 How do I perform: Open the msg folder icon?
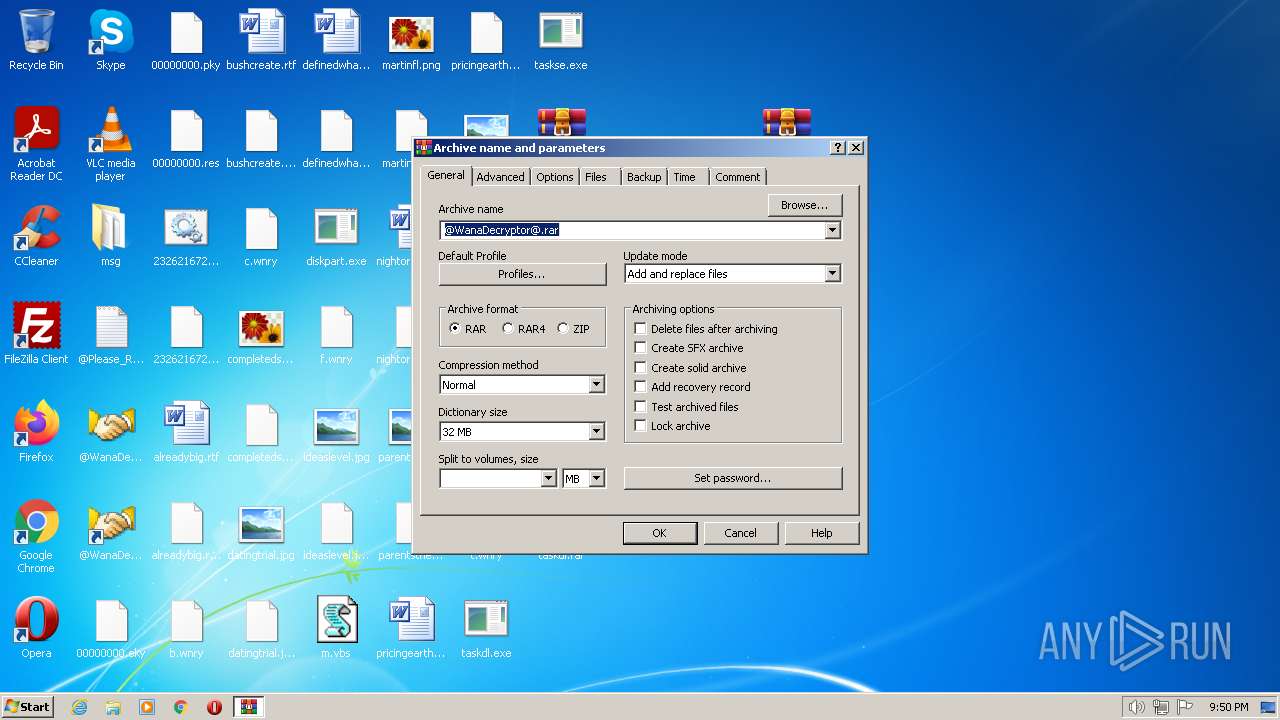coord(110,237)
